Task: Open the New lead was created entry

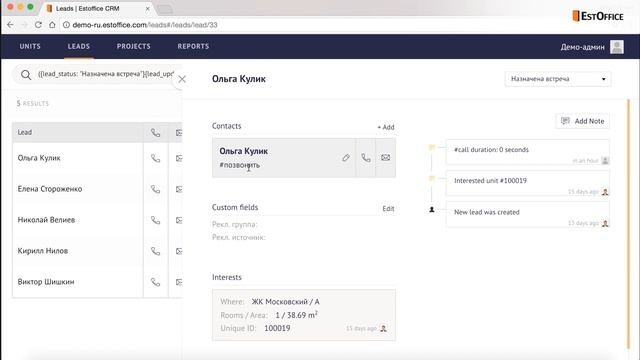Action: [527, 215]
